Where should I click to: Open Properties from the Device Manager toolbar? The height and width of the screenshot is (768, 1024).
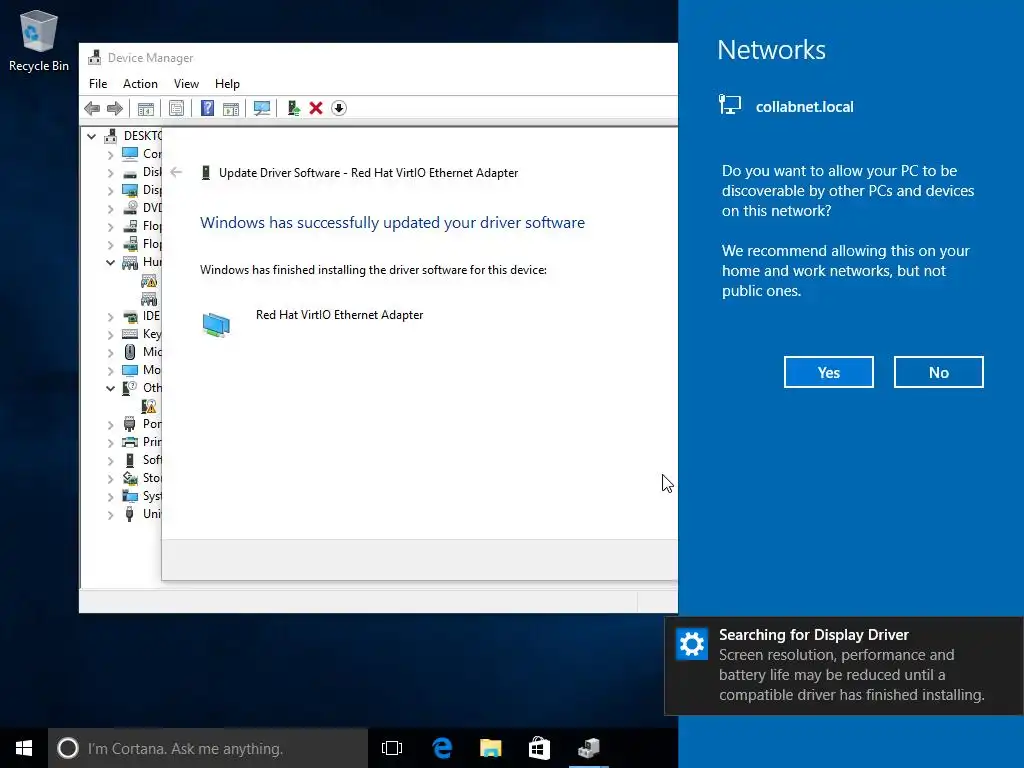tap(176, 108)
